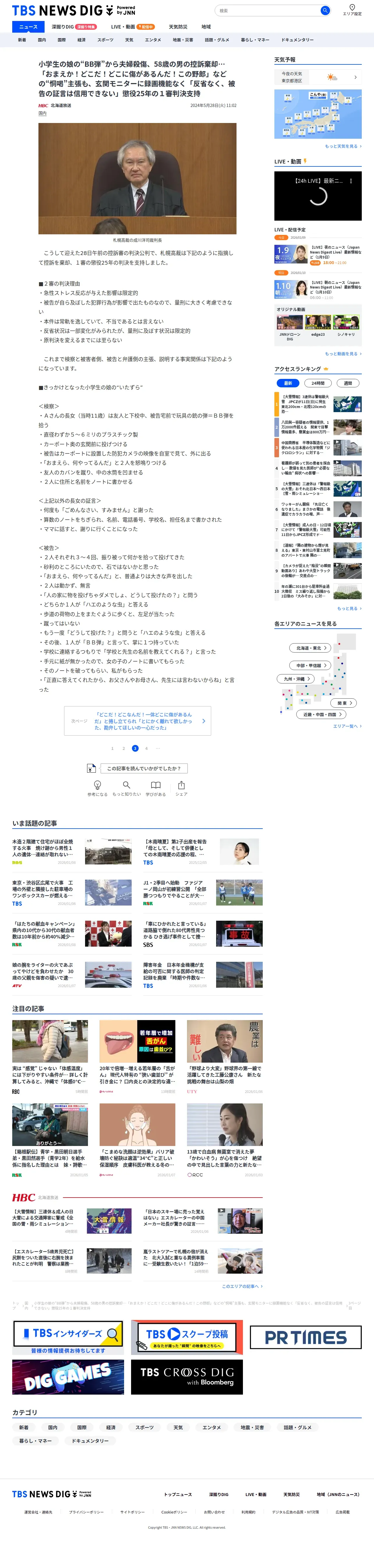Click the crown icon next to アクセスランキング
Viewport: 374px width, 1568px height.
[x=326, y=369]
